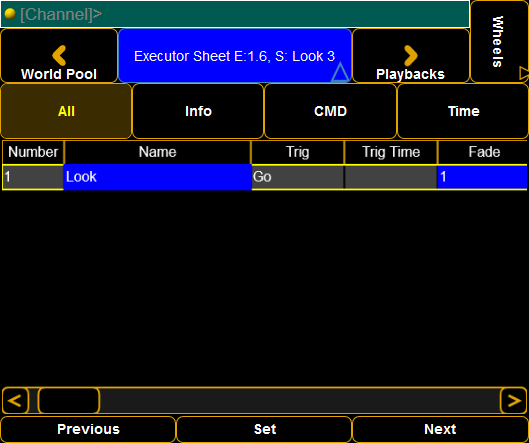Select the Info column filter
The image size is (529, 443).
click(x=198, y=111)
